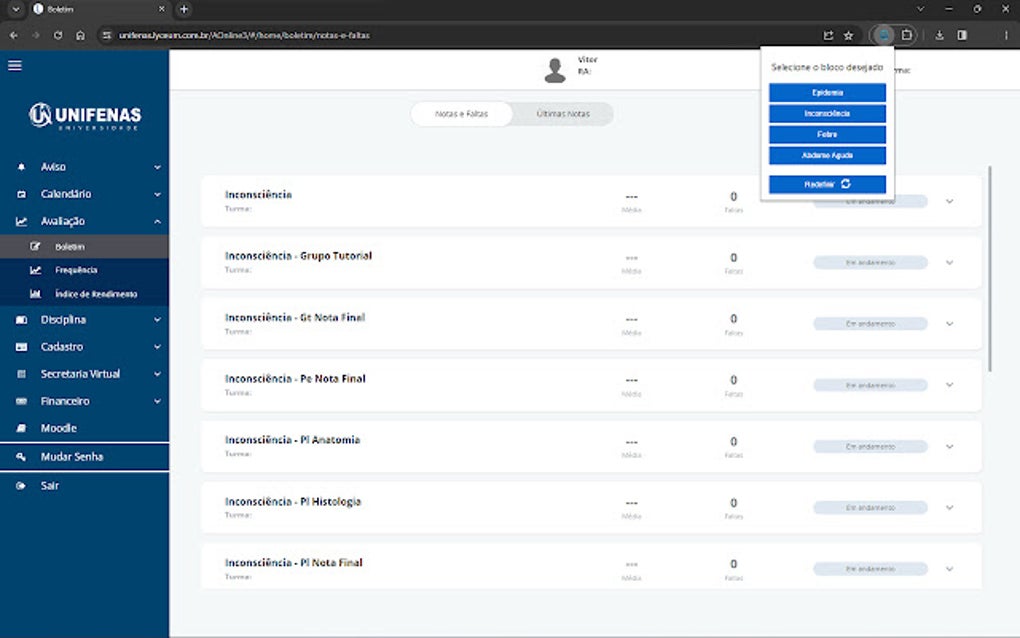This screenshot has width=1020, height=638.
Task: Click the browser reload icon
Action: click(58, 35)
